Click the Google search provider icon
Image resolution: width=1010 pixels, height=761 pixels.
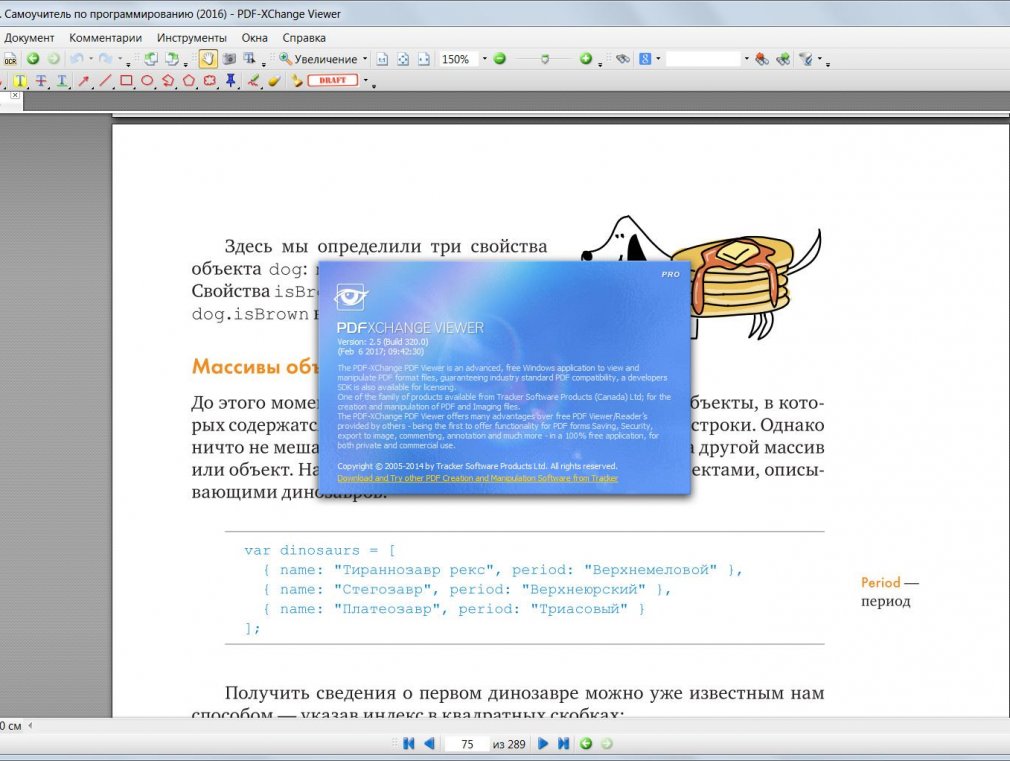point(645,59)
